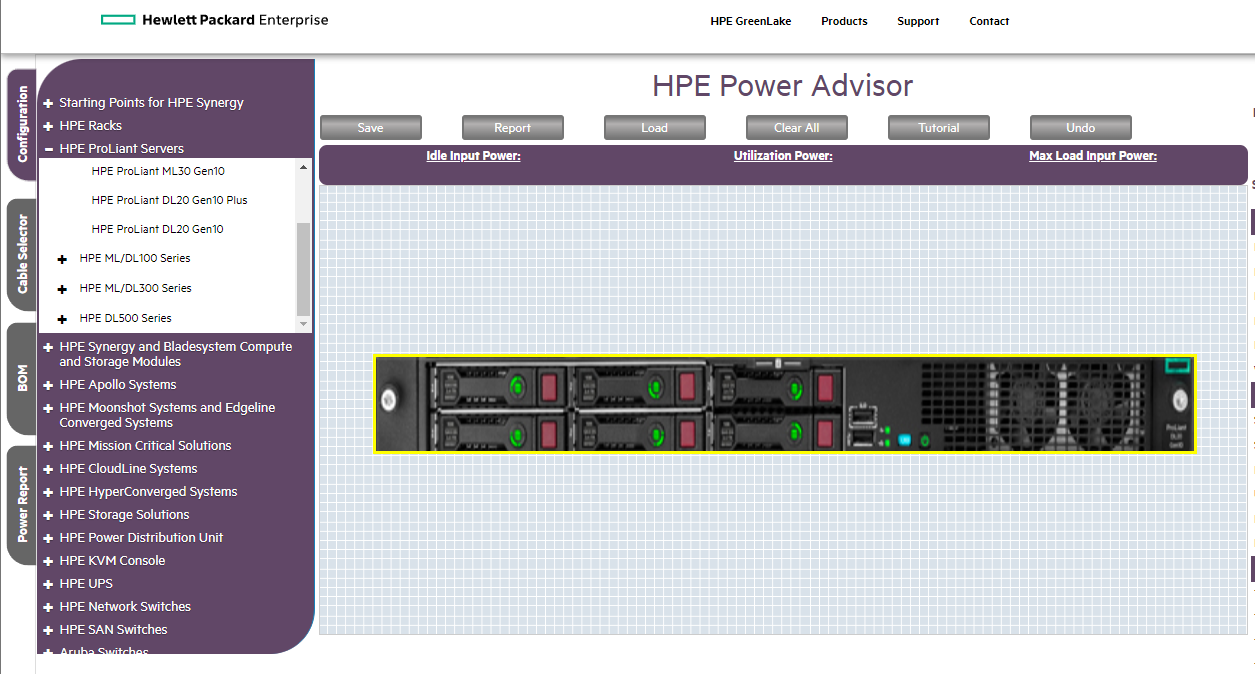Click the Idle Input Power label
Image resolution: width=1255 pixels, height=674 pixels.
point(473,156)
